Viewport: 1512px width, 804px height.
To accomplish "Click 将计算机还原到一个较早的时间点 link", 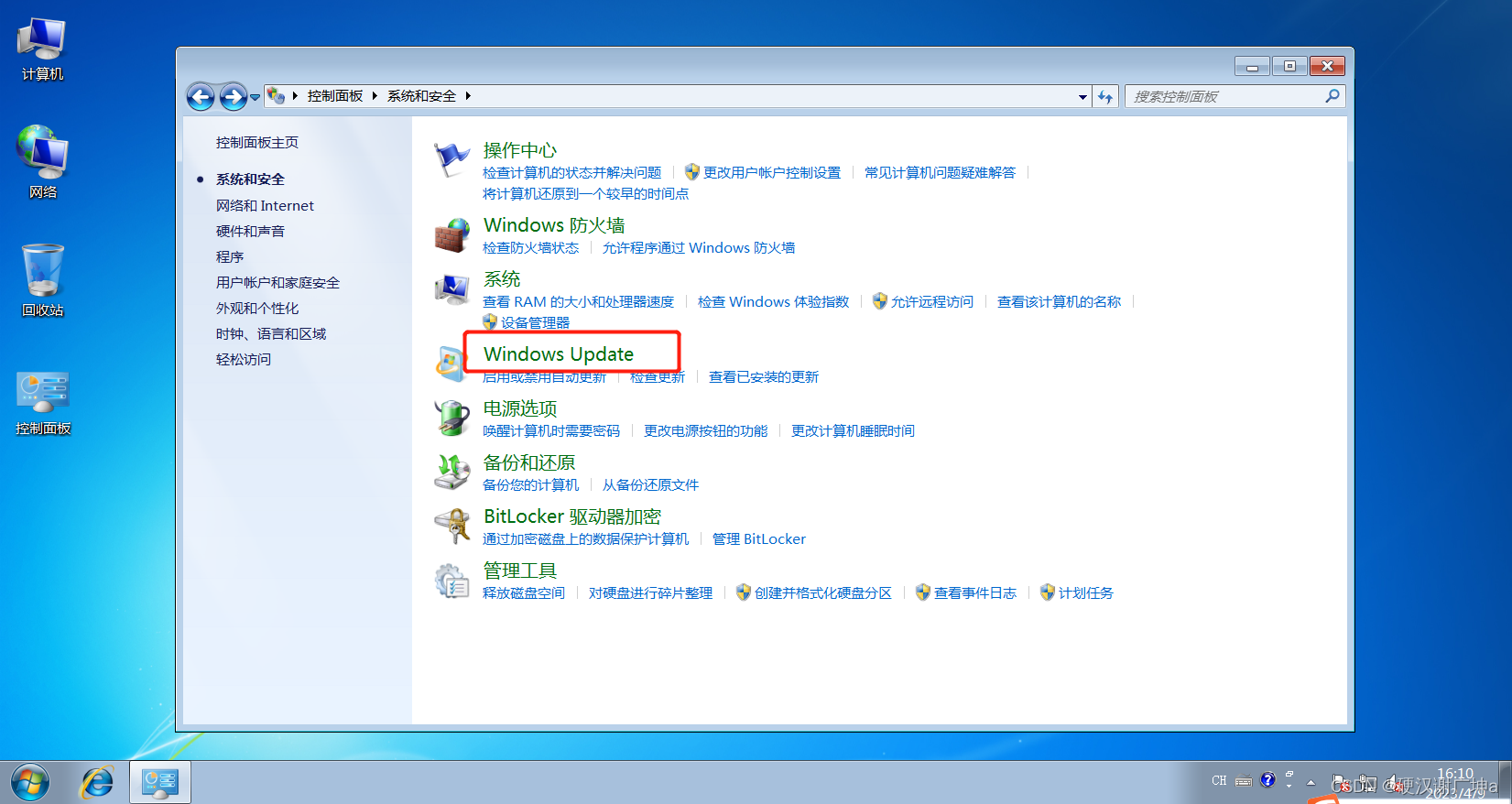I will tap(585, 193).
